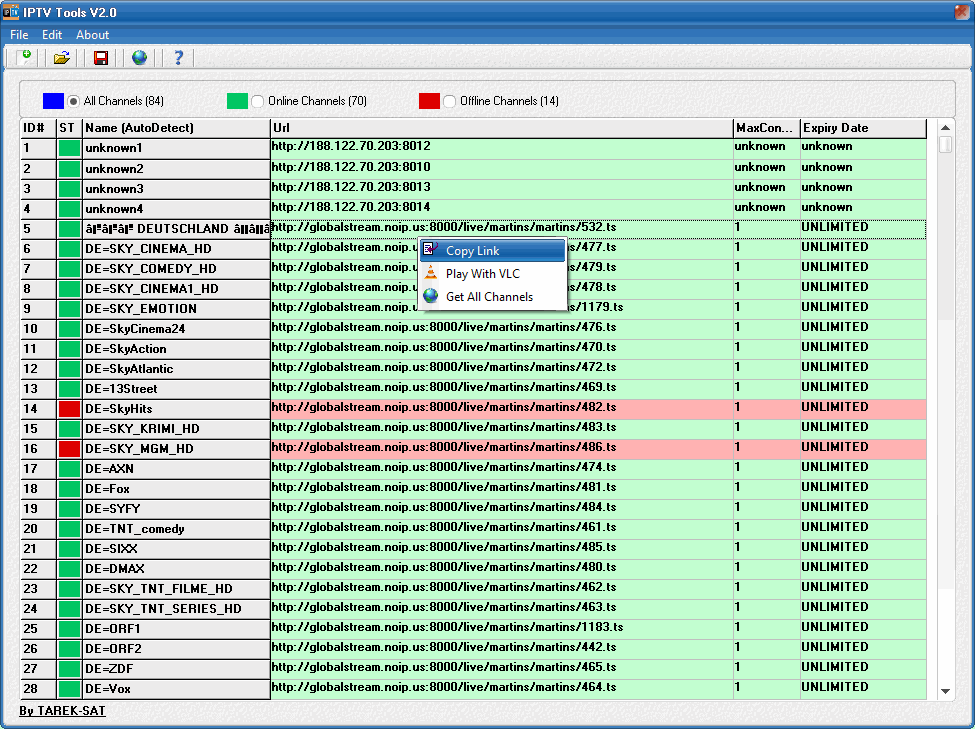
Task: Click the globe icon beside Get All Channels
Action: [x=431, y=296]
